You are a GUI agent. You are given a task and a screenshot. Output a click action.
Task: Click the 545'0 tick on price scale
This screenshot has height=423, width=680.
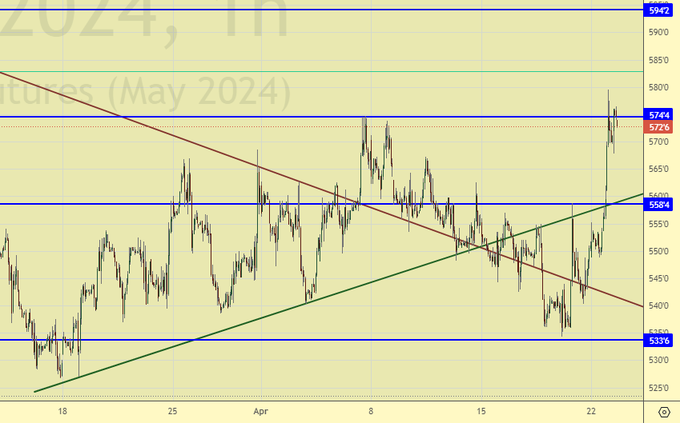(x=659, y=278)
